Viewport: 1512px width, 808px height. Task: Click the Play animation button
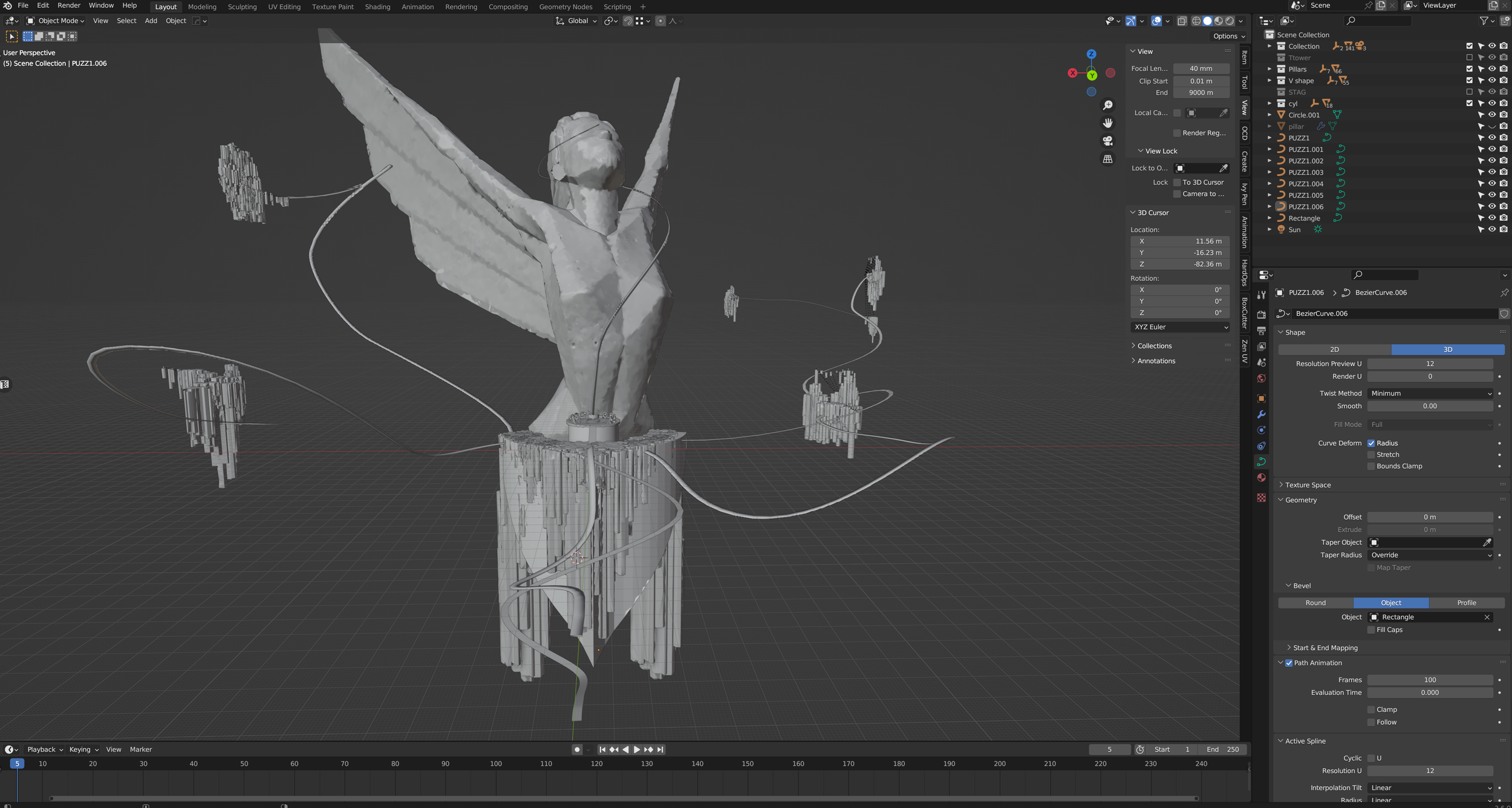point(637,749)
